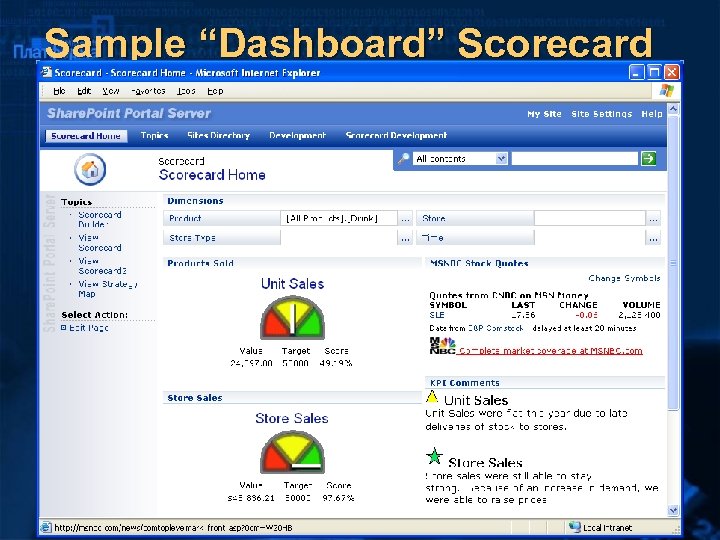Click the yellow warning triangle for Unit Sales
This screenshot has height=540, width=720.
point(432,397)
